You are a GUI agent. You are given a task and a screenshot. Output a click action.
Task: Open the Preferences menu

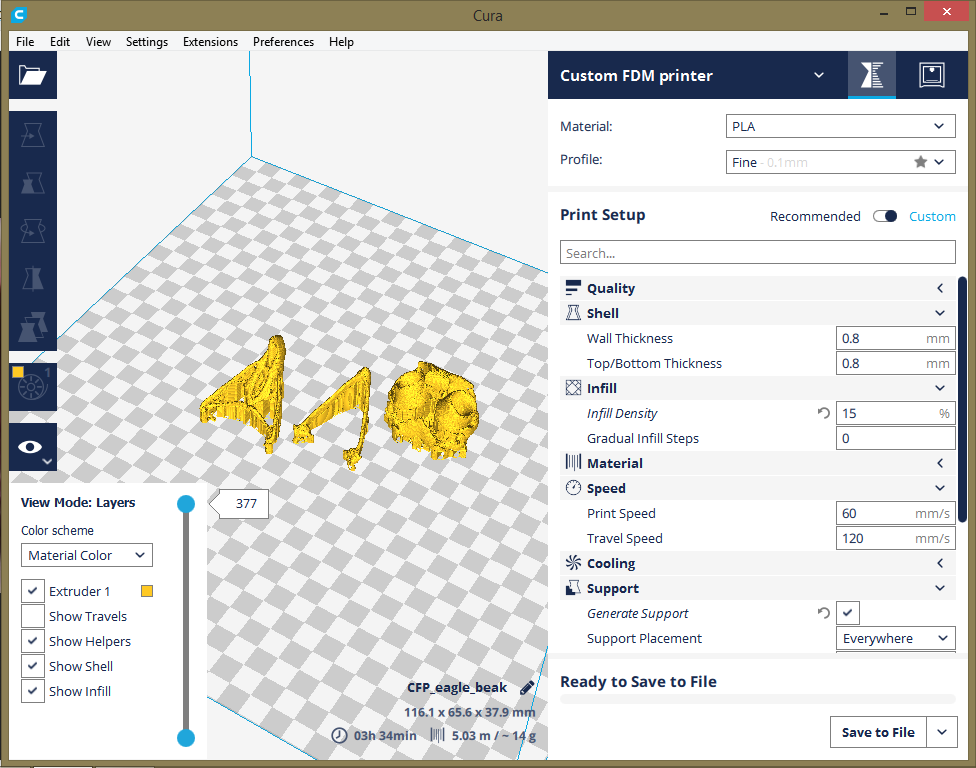tap(283, 42)
